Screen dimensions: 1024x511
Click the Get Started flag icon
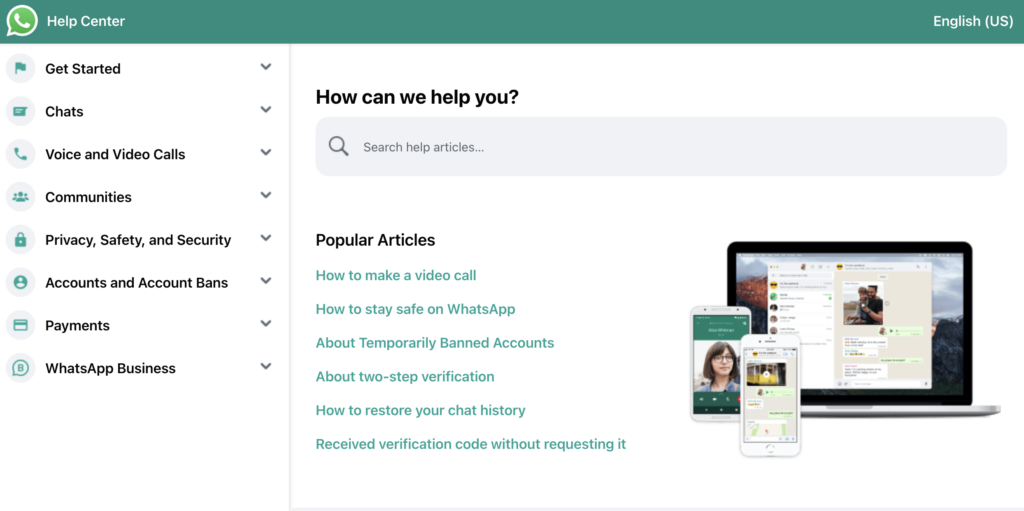point(20,68)
